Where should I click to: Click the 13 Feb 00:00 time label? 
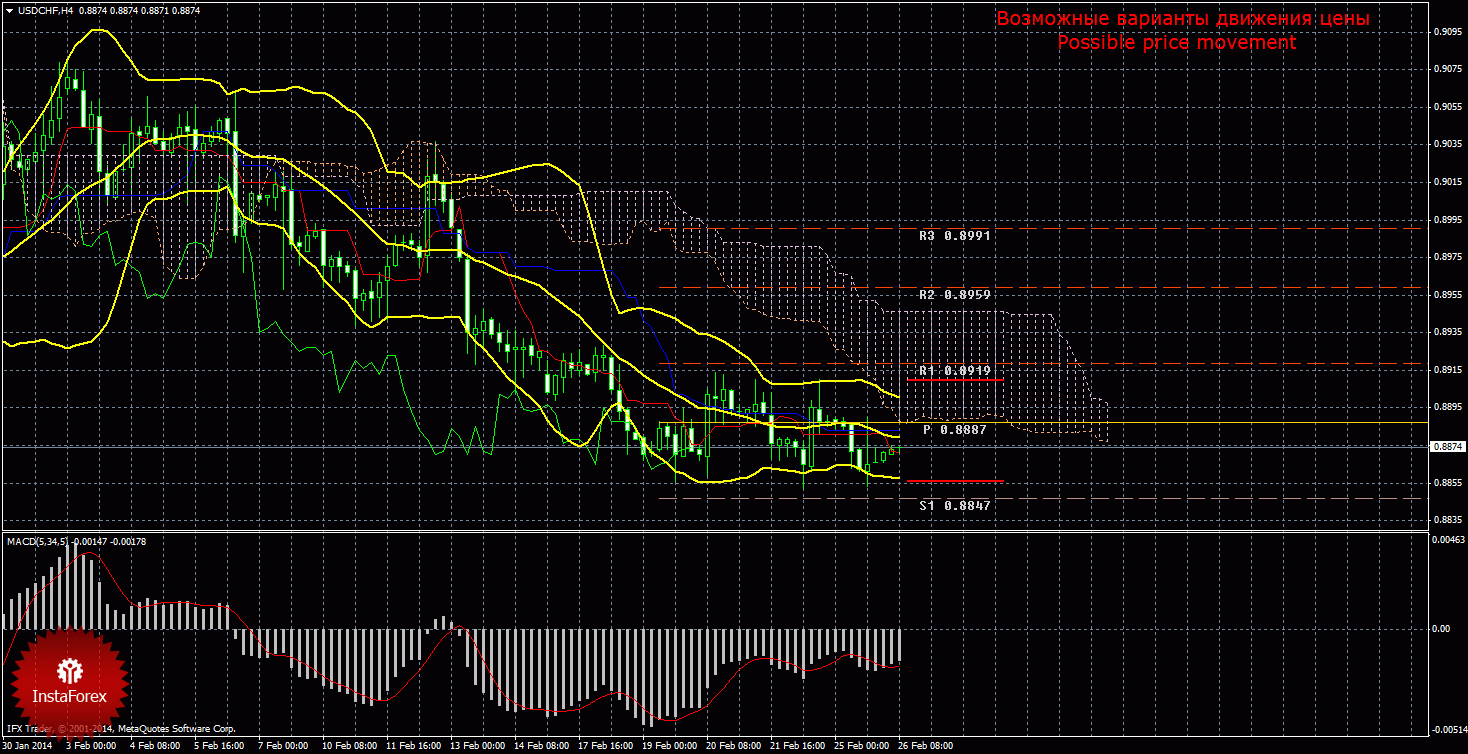click(477, 746)
